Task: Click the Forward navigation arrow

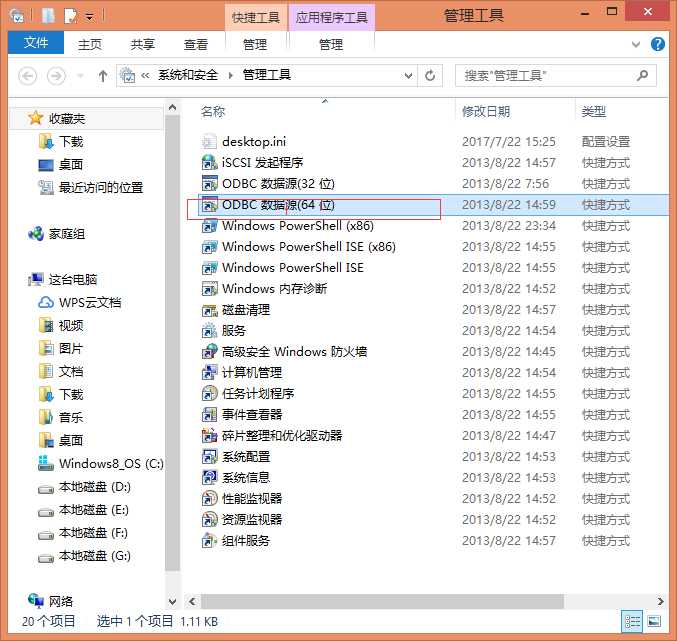Action: 56,76
